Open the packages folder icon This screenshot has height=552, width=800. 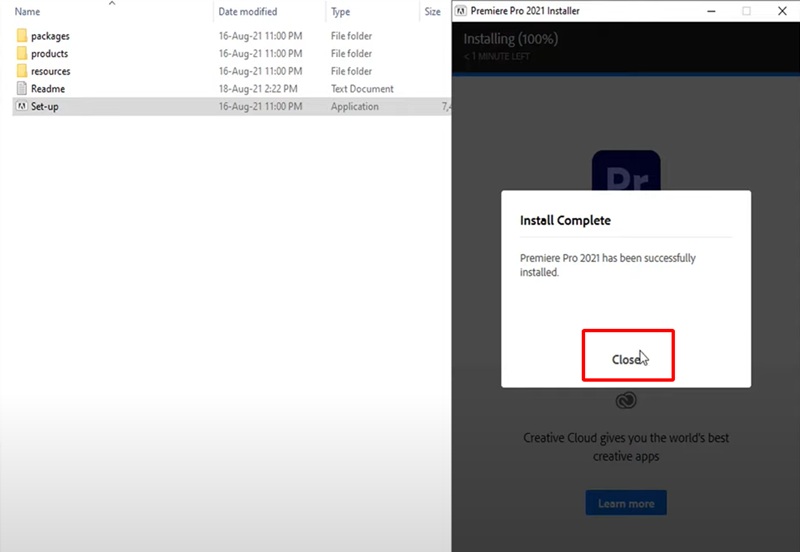22,36
